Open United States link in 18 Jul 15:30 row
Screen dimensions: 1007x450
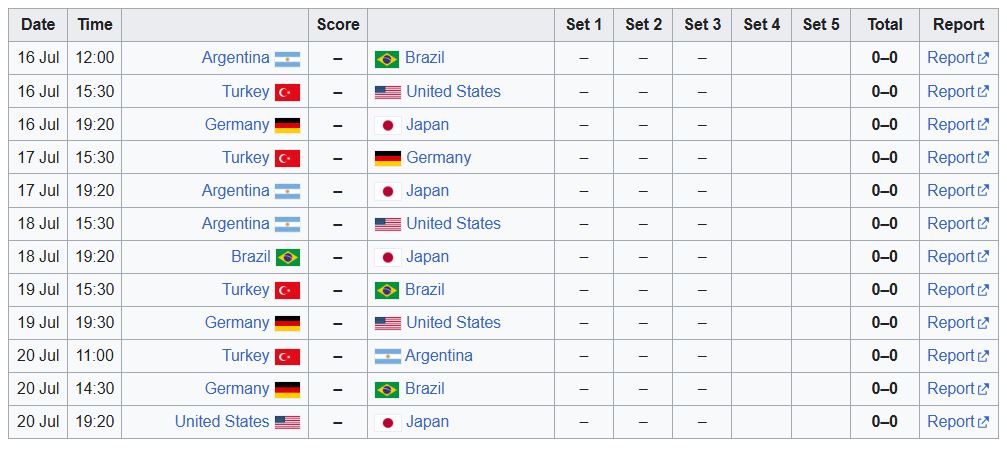pos(453,224)
